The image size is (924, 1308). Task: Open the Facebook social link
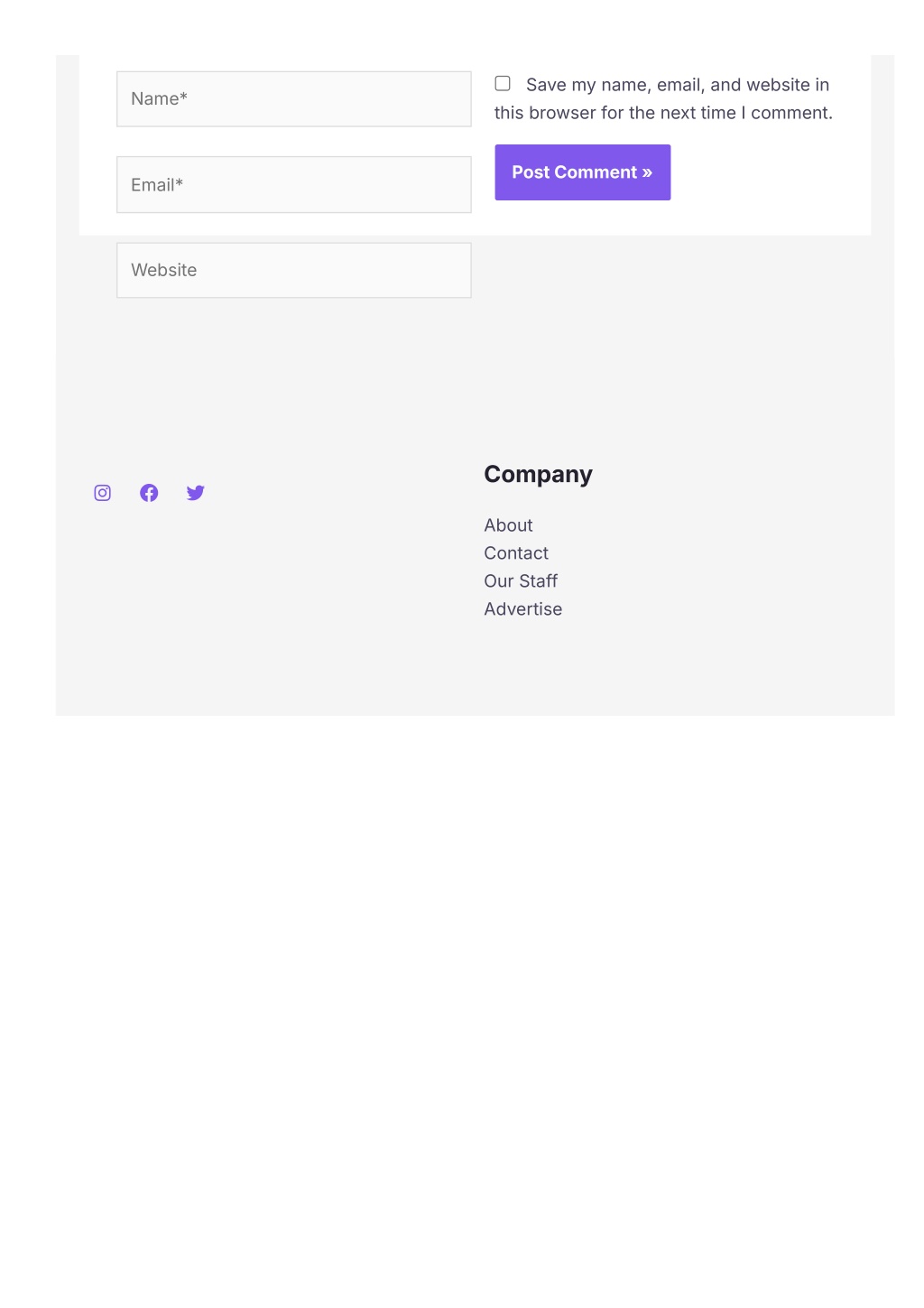[x=149, y=493]
